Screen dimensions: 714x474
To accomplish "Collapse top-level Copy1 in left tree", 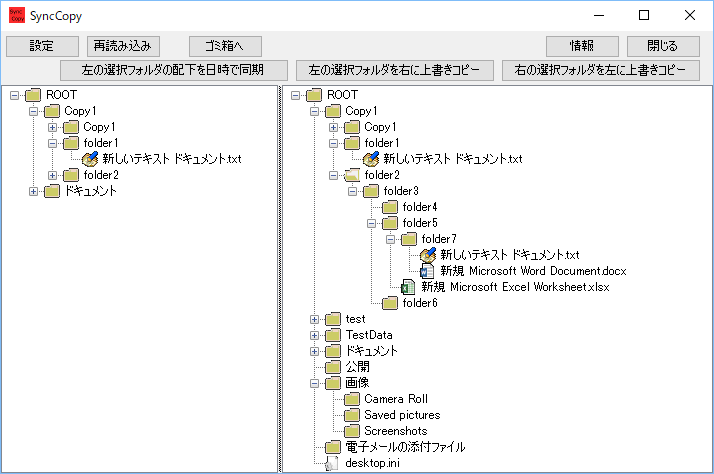I will coord(34,111).
